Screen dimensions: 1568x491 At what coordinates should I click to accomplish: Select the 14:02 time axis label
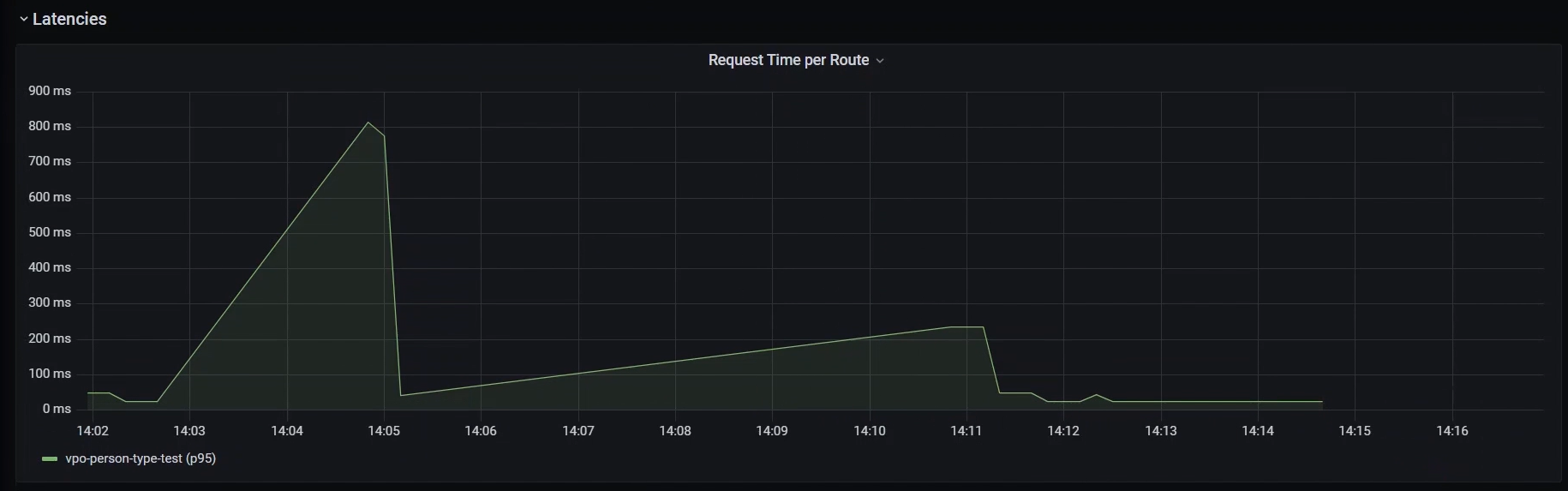pos(93,430)
